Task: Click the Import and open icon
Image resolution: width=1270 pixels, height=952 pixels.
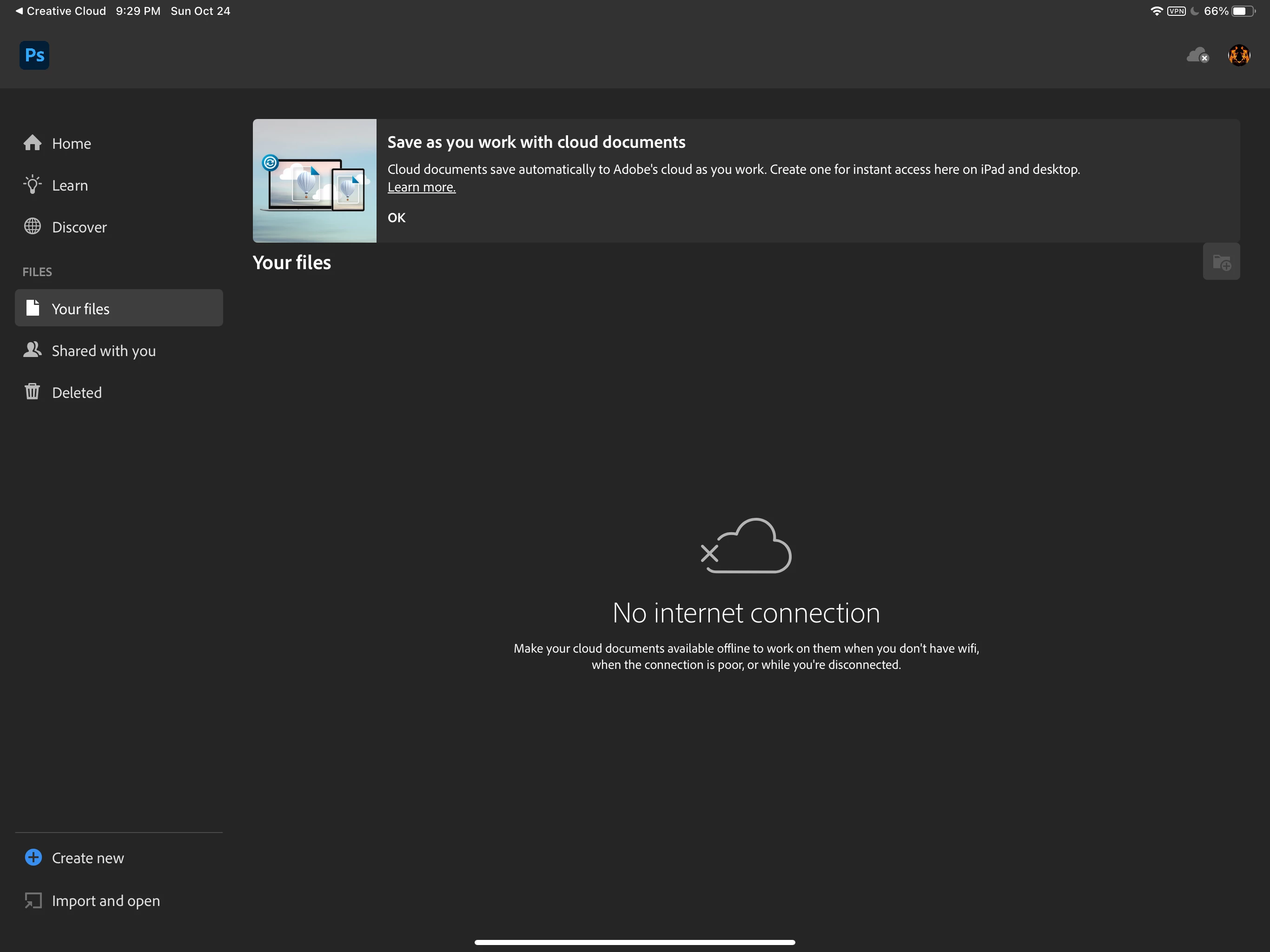Action: [x=33, y=900]
